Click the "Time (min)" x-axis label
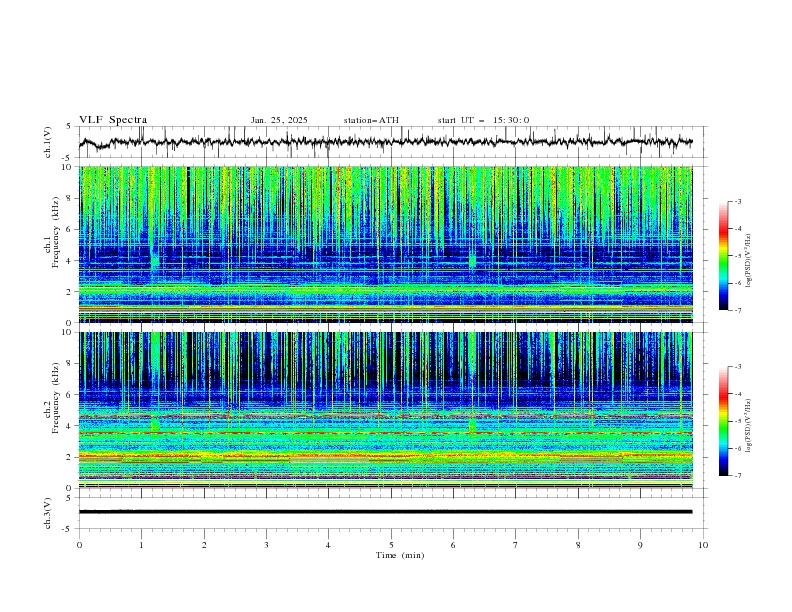792x612 pixels. (400, 555)
